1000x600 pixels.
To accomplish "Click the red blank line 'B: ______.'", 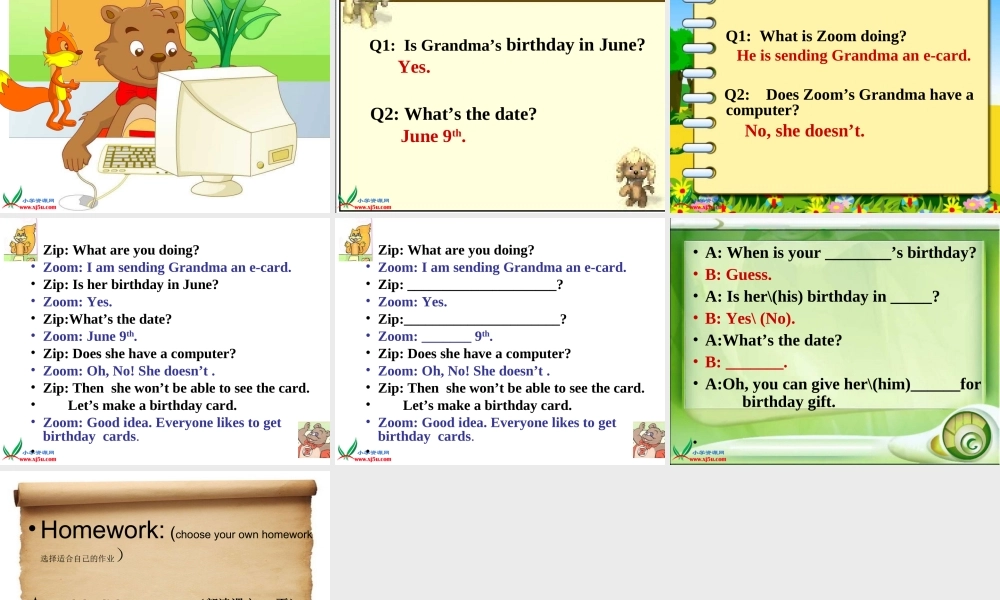I will [746, 362].
